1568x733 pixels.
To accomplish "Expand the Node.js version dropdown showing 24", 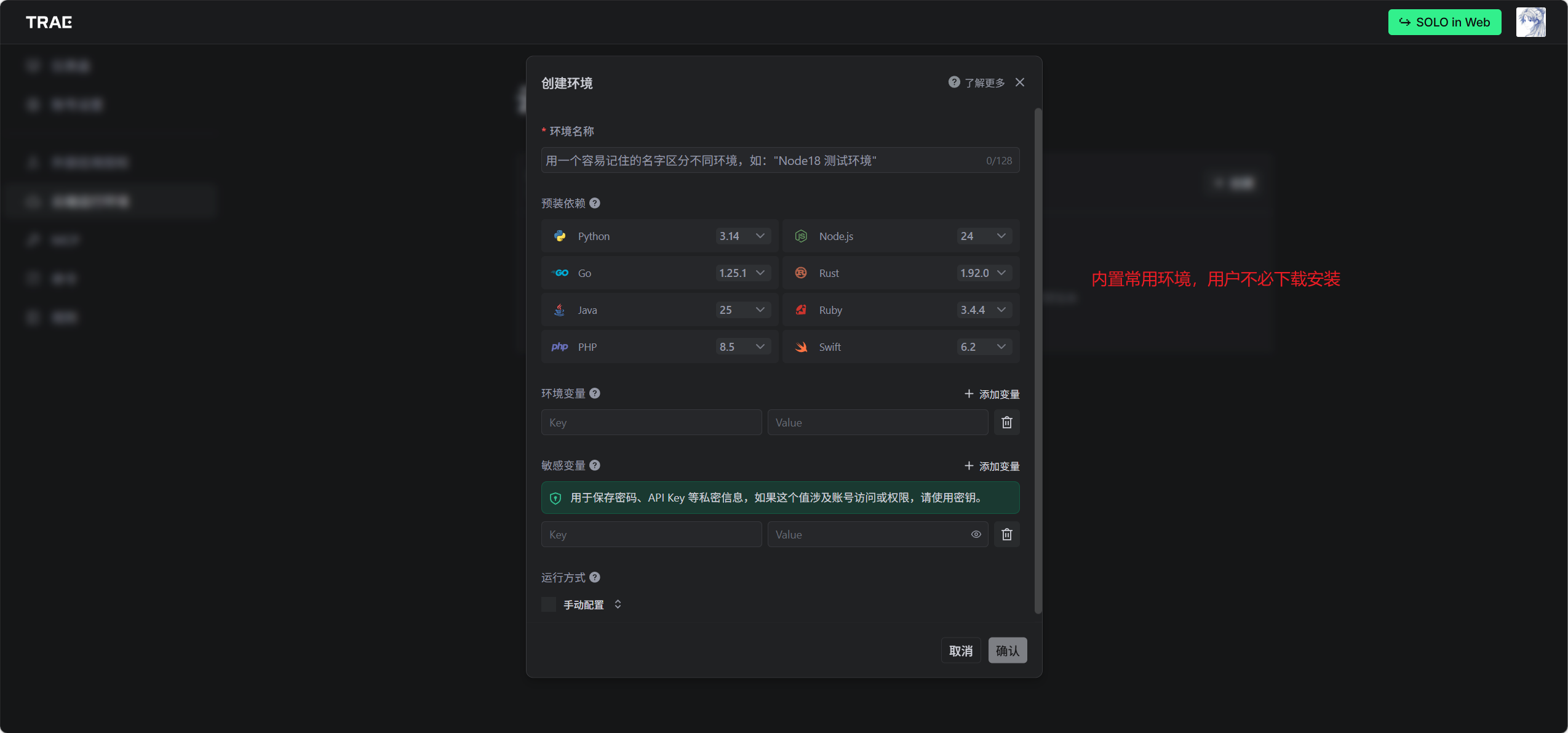I will pos(983,236).
